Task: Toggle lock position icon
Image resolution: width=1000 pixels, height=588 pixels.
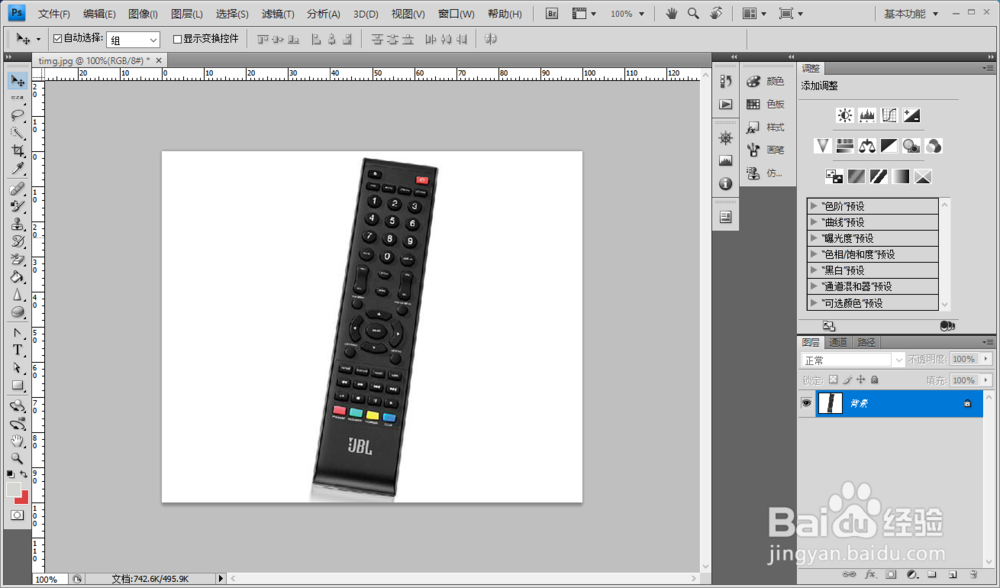Action: [x=860, y=379]
